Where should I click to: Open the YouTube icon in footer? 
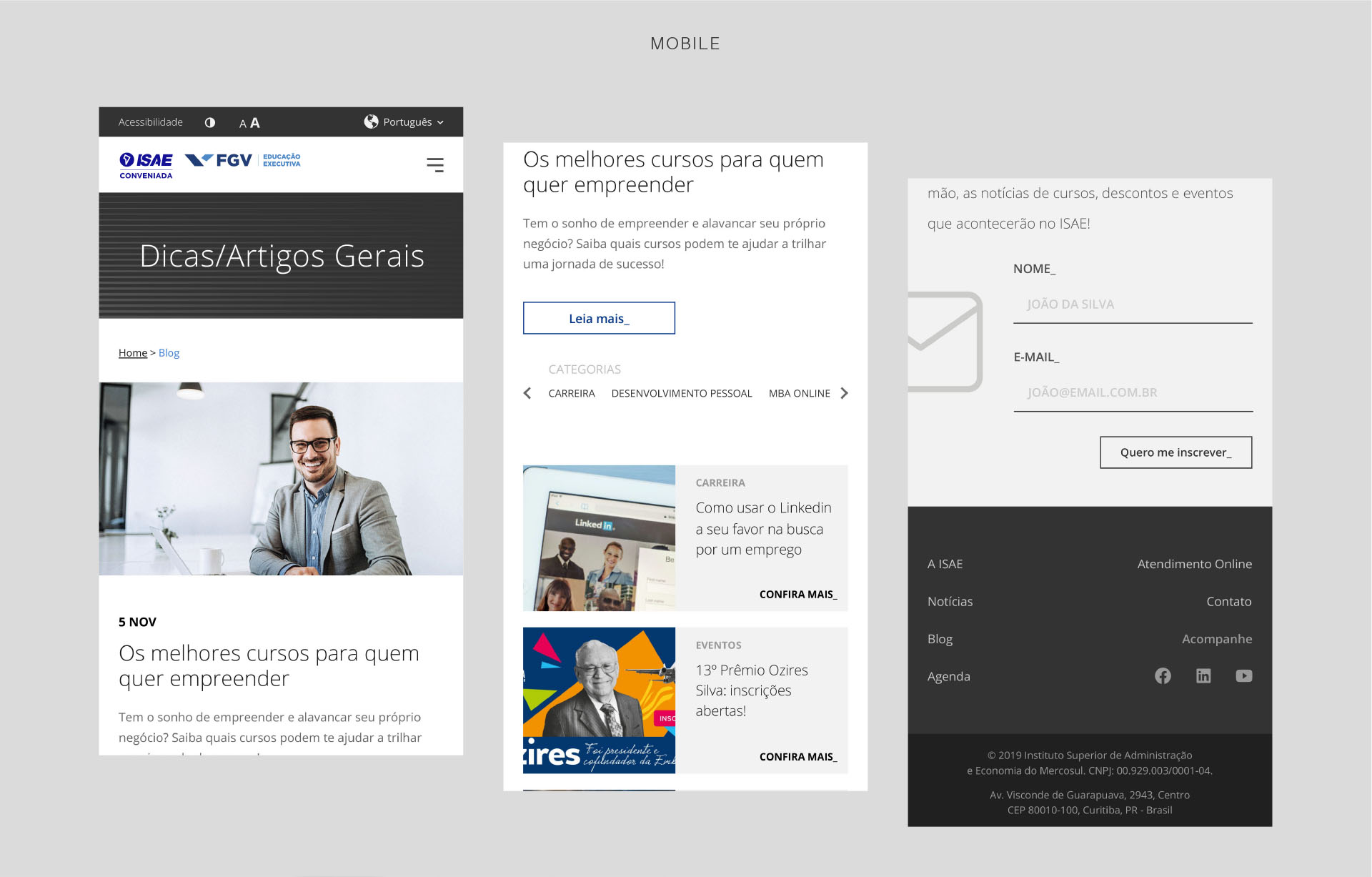pos(1243,676)
